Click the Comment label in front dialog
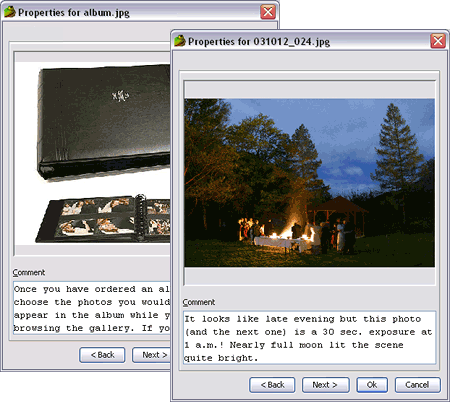The width and height of the screenshot is (450, 402). click(199, 302)
